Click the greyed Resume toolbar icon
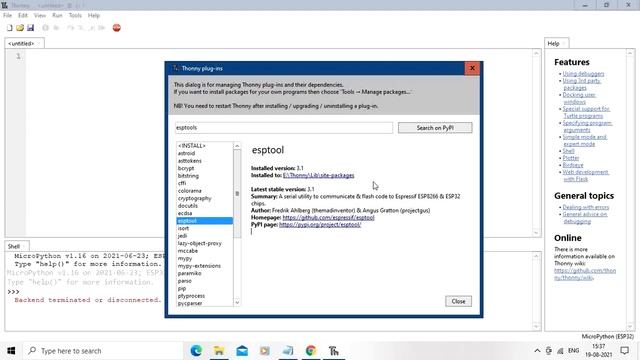Image resolution: width=640 pixels, height=360 pixels. point(102,28)
